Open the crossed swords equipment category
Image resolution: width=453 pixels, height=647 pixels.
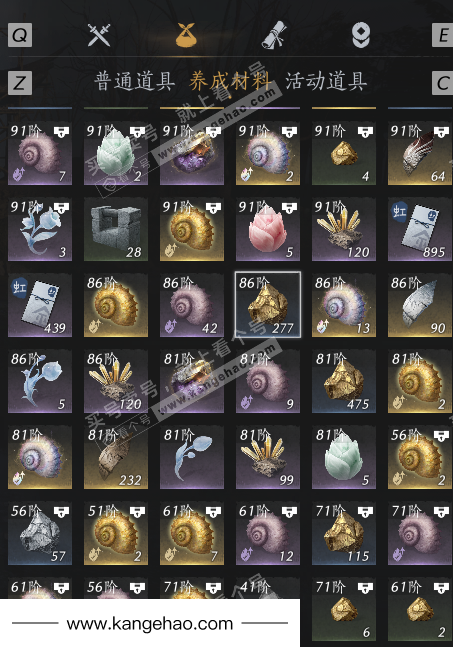click(x=99, y=35)
